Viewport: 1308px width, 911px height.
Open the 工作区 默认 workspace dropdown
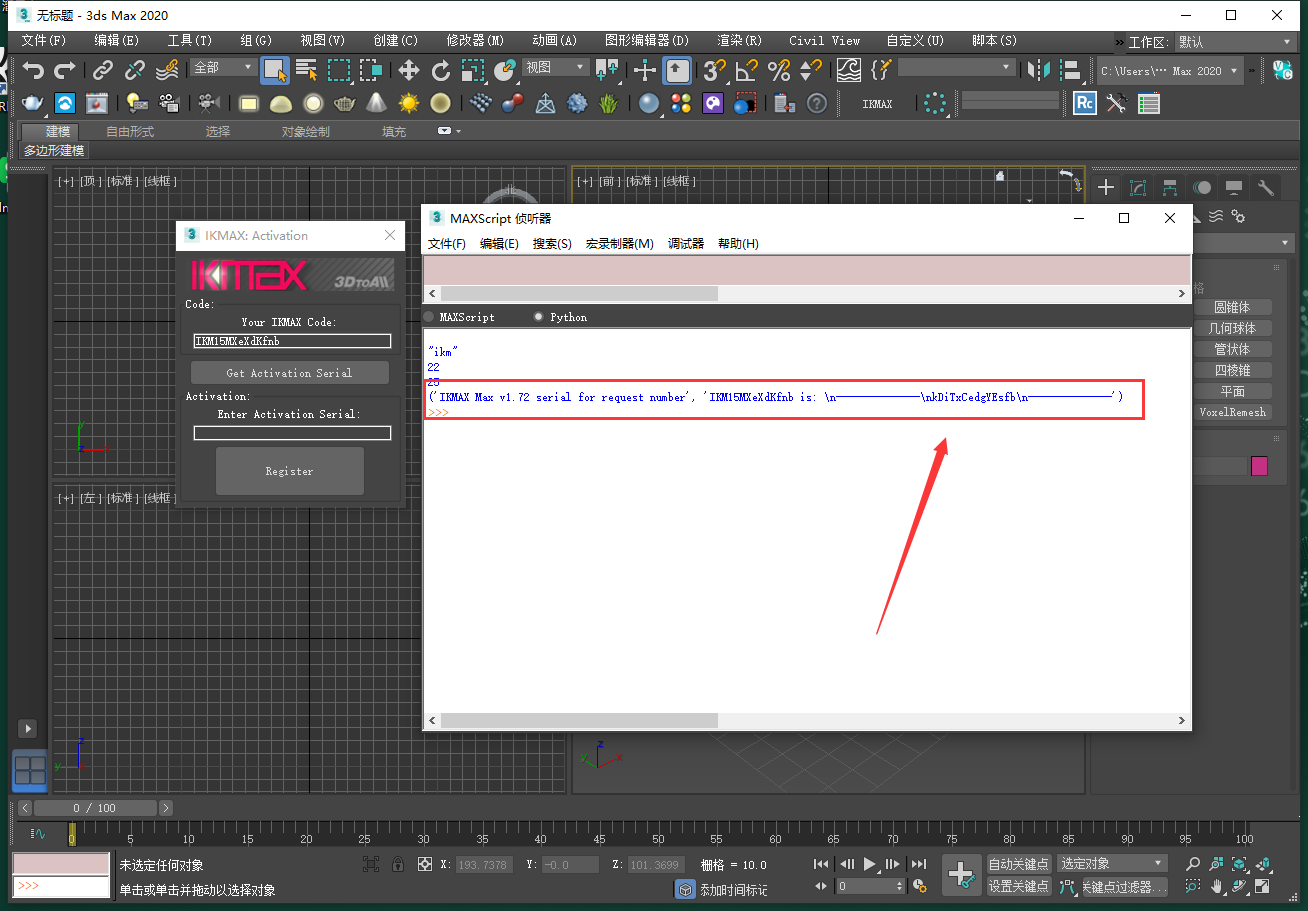pyautogui.click(x=1235, y=42)
